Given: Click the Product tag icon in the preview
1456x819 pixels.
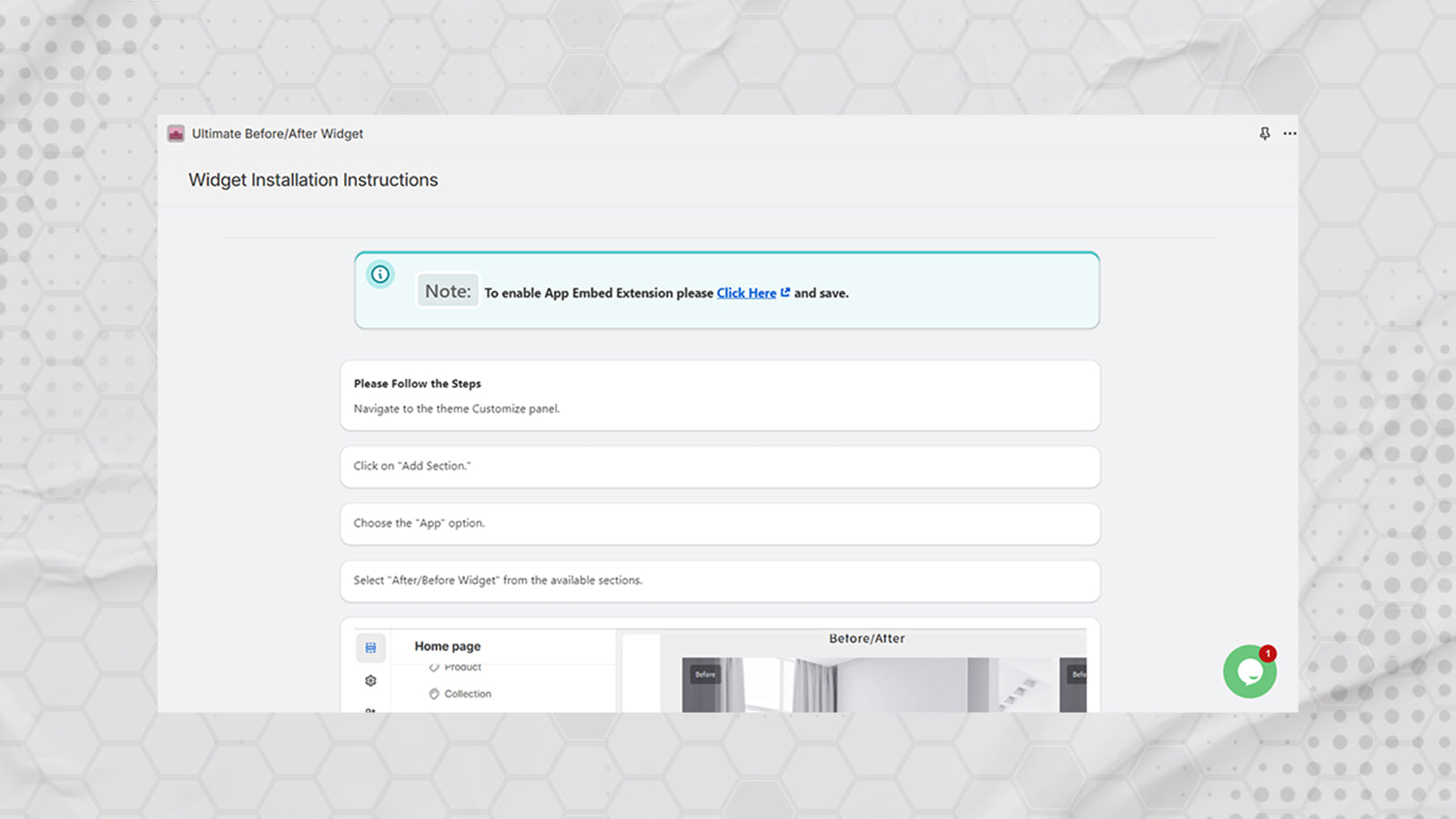Looking at the screenshot, I should 434,665.
